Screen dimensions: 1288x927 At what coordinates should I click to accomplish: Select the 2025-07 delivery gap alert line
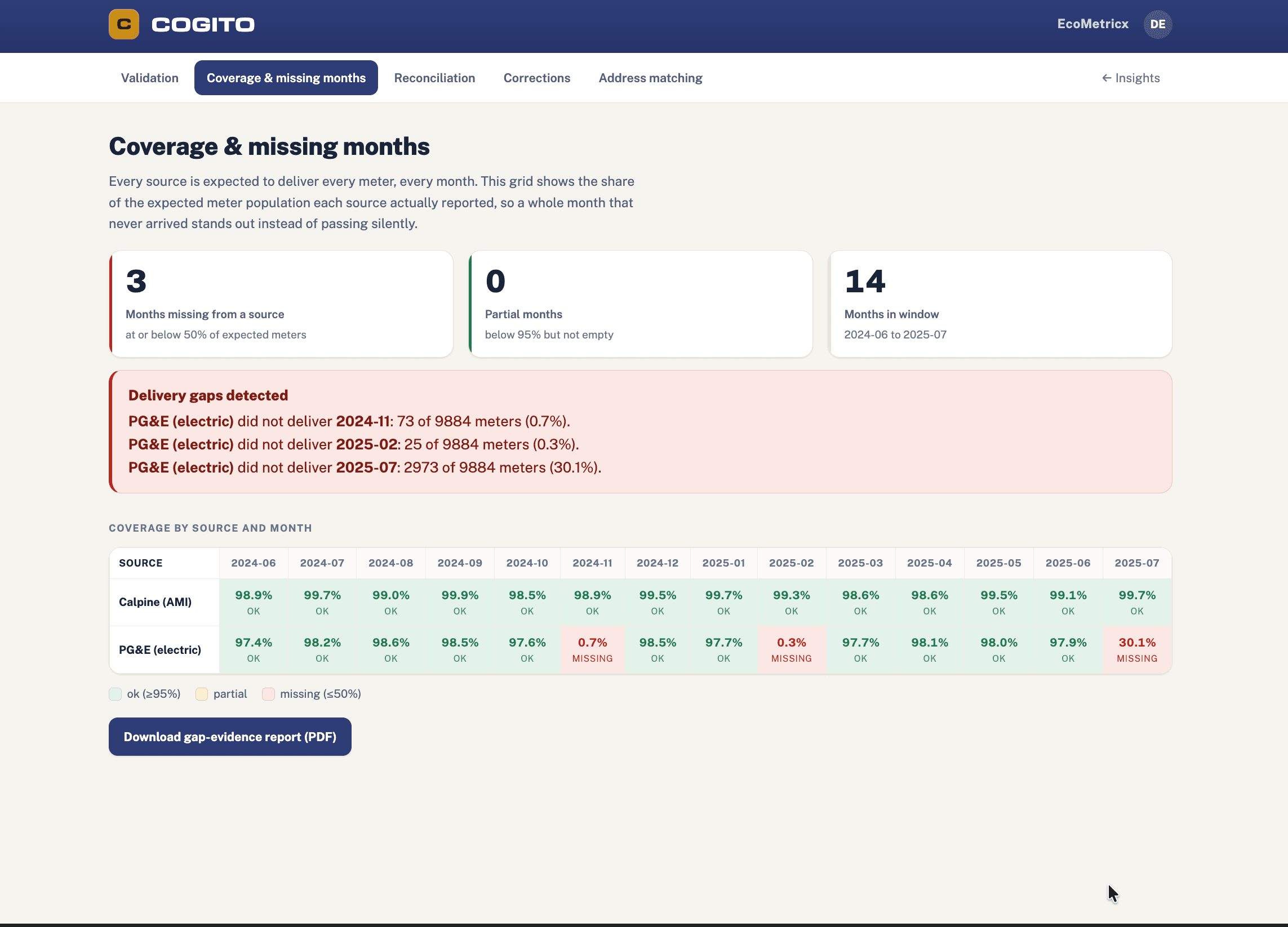pos(365,467)
